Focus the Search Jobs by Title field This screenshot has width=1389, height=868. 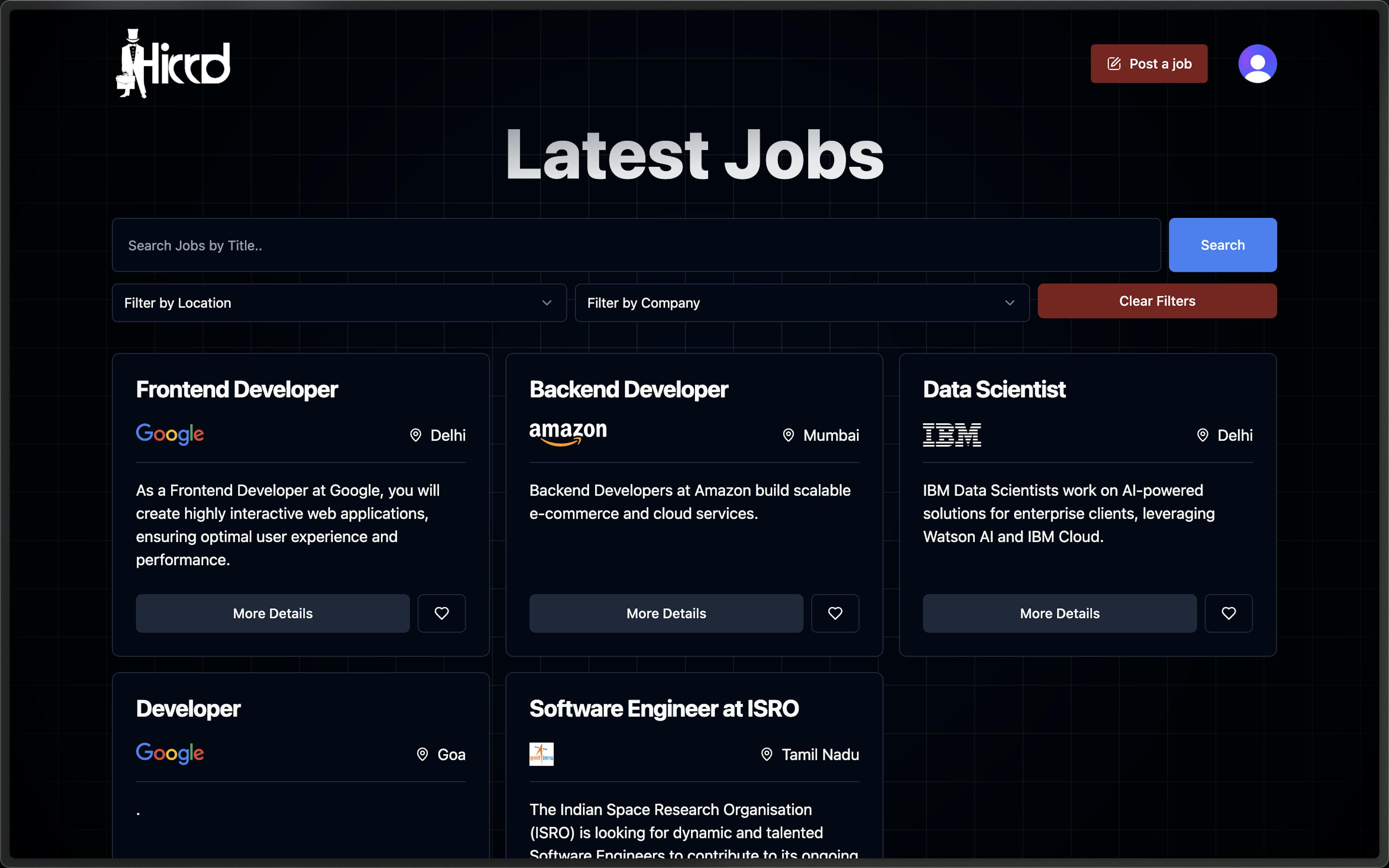pos(636,245)
